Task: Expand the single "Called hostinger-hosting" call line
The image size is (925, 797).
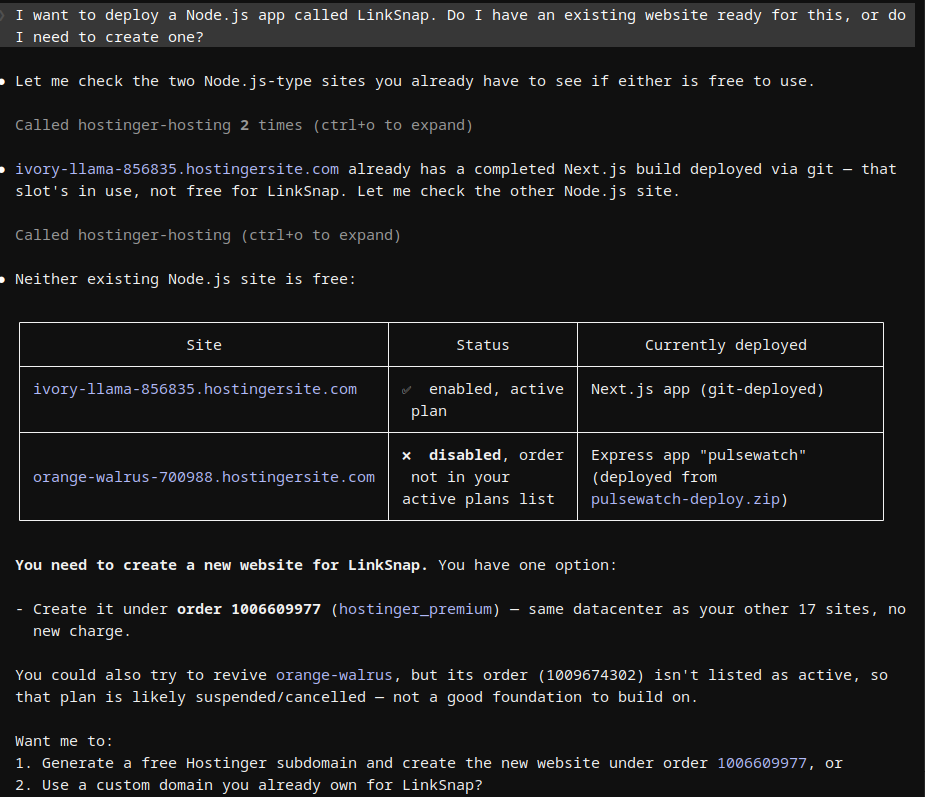Action: coord(208,235)
